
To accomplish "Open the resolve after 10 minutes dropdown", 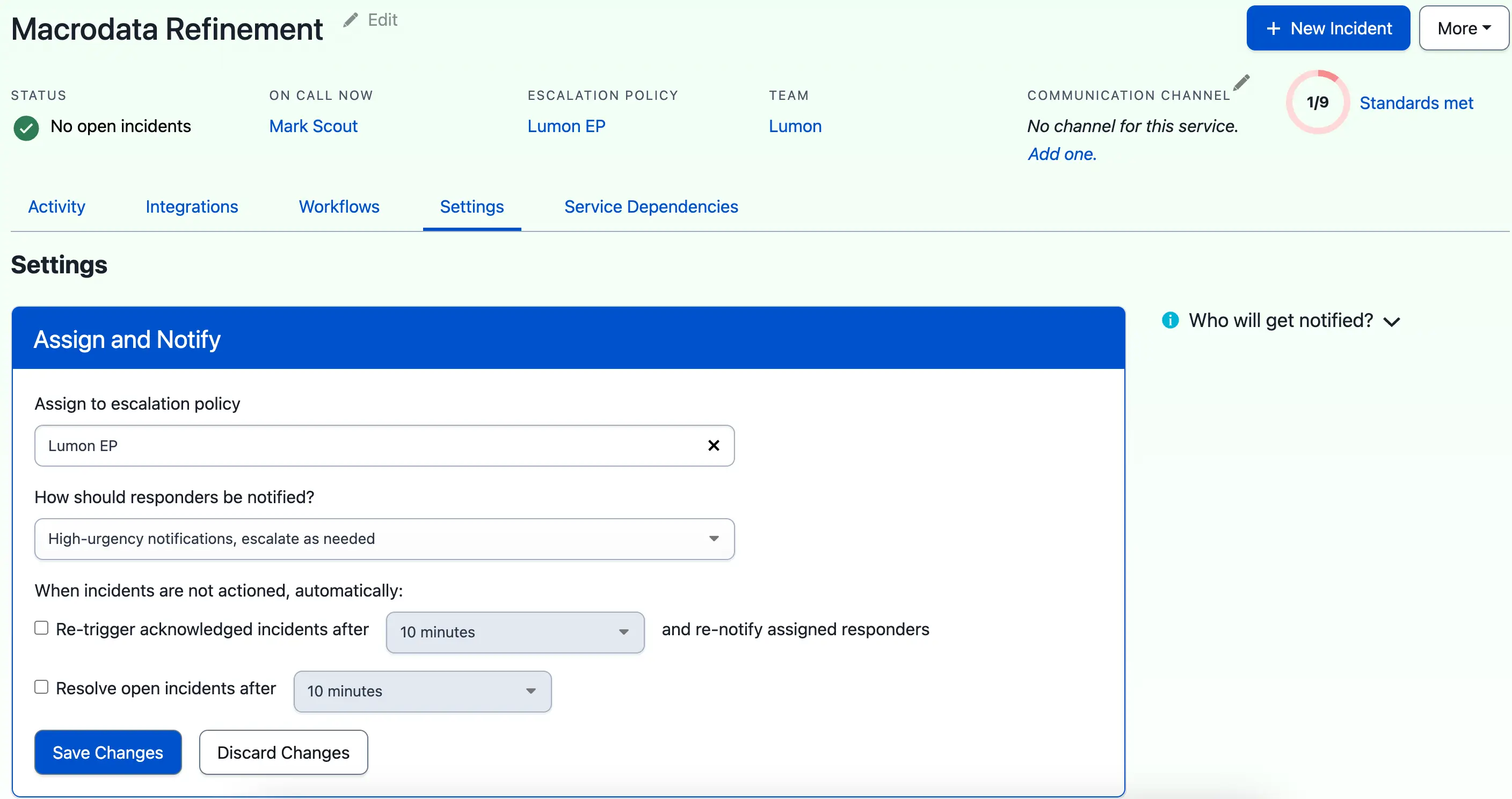I will coord(421,691).
